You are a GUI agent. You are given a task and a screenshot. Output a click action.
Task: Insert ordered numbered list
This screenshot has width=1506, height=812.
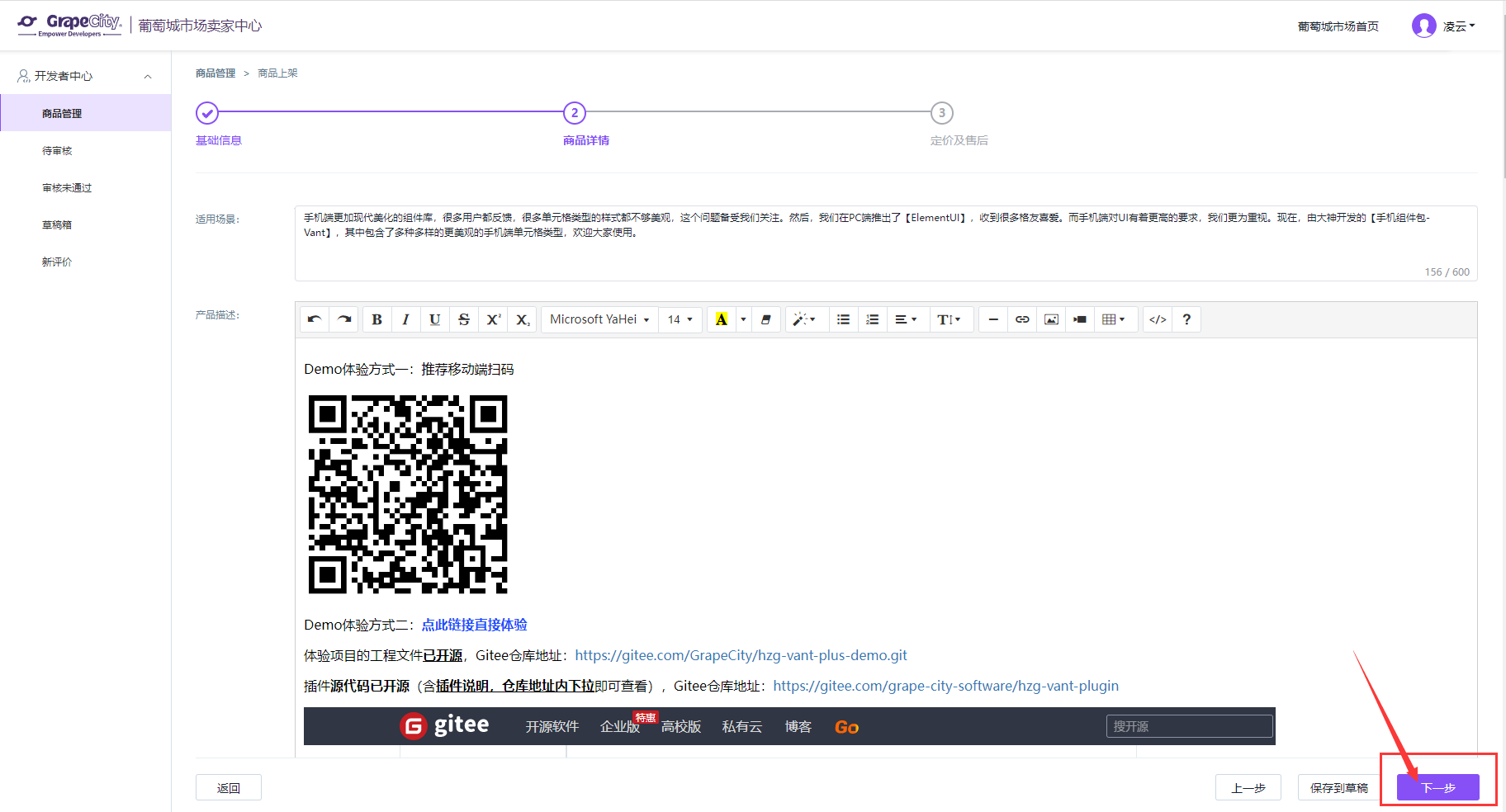coord(872,319)
